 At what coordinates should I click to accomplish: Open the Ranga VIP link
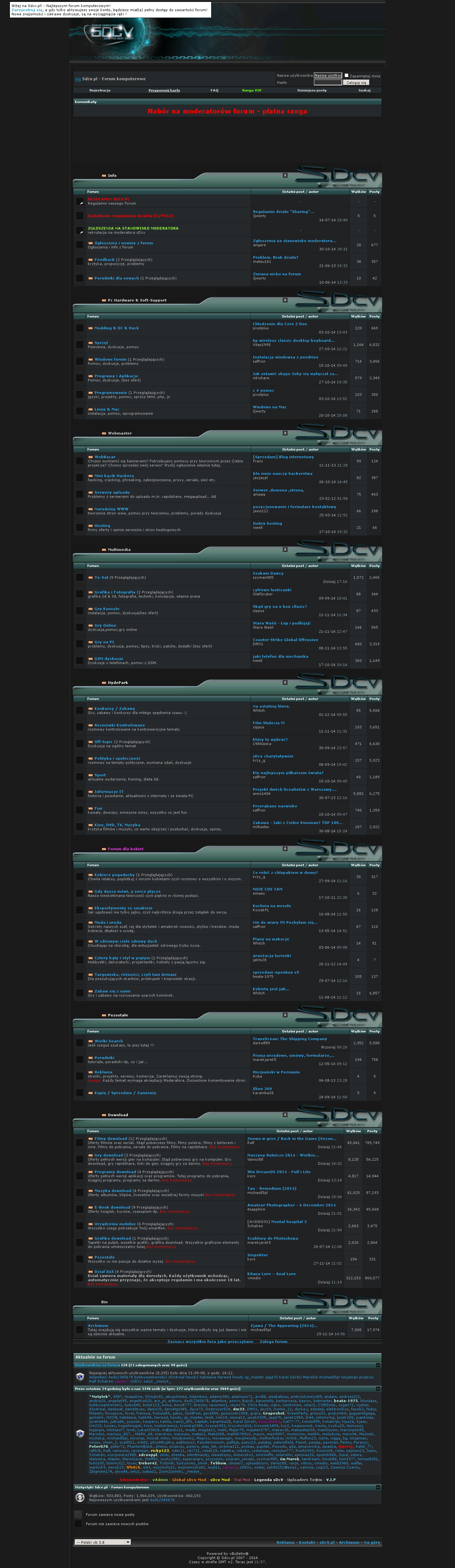click(x=251, y=90)
